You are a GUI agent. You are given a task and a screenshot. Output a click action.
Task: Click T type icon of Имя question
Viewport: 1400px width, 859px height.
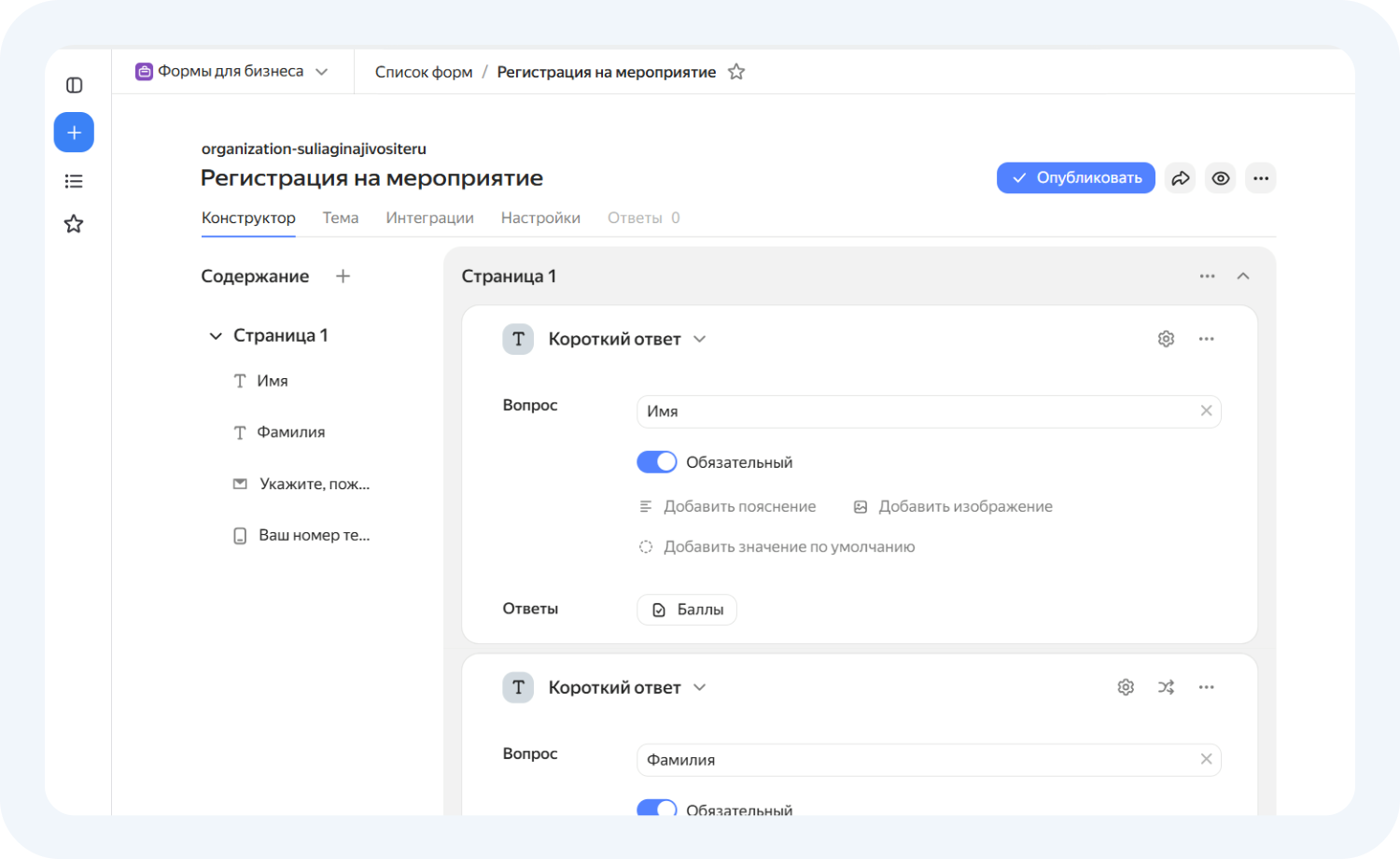pyautogui.click(x=518, y=339)
